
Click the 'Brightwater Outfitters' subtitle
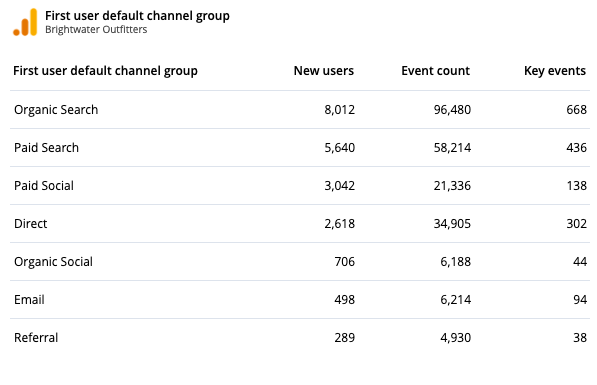tap(96, 30)
